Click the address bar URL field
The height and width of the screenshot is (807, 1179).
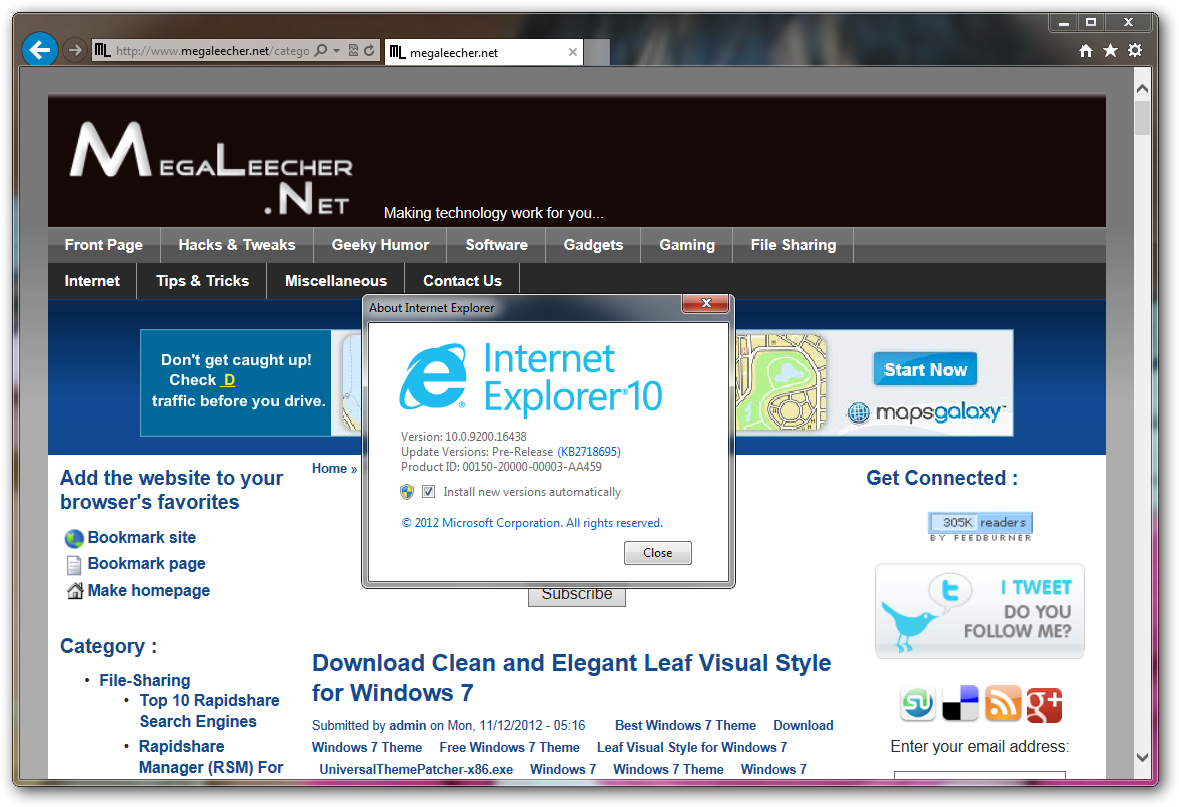click(x=212, y=50)
